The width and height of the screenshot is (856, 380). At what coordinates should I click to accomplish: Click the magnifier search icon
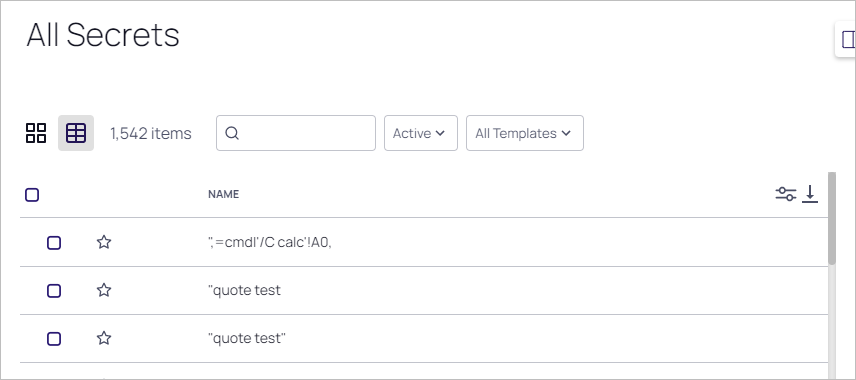pos(232,133)
